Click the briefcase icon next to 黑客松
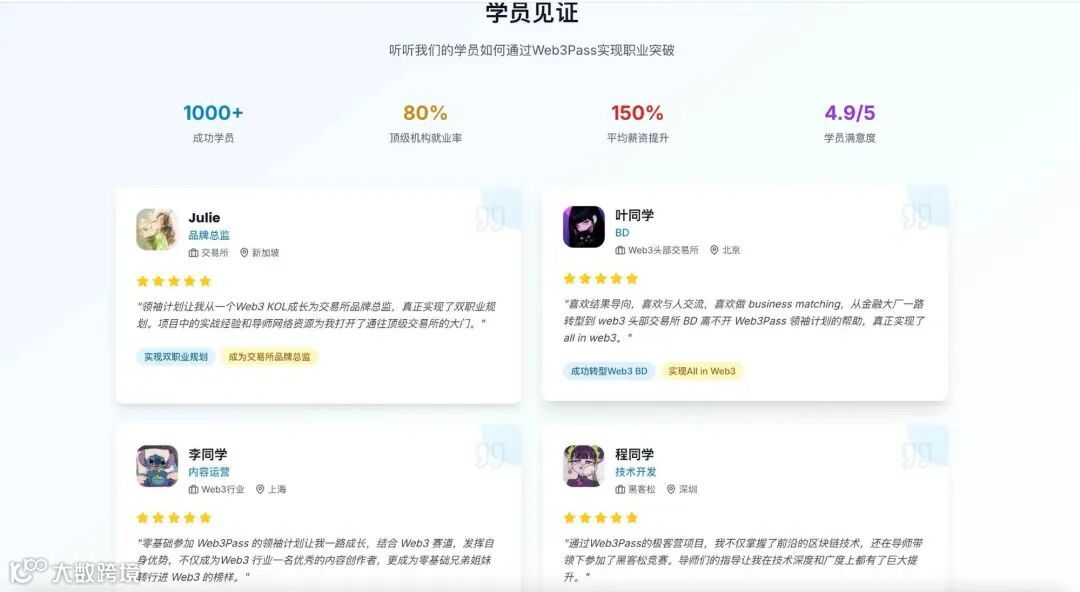This screenshot has height=592, width=1080. click(x=620, y=489)
